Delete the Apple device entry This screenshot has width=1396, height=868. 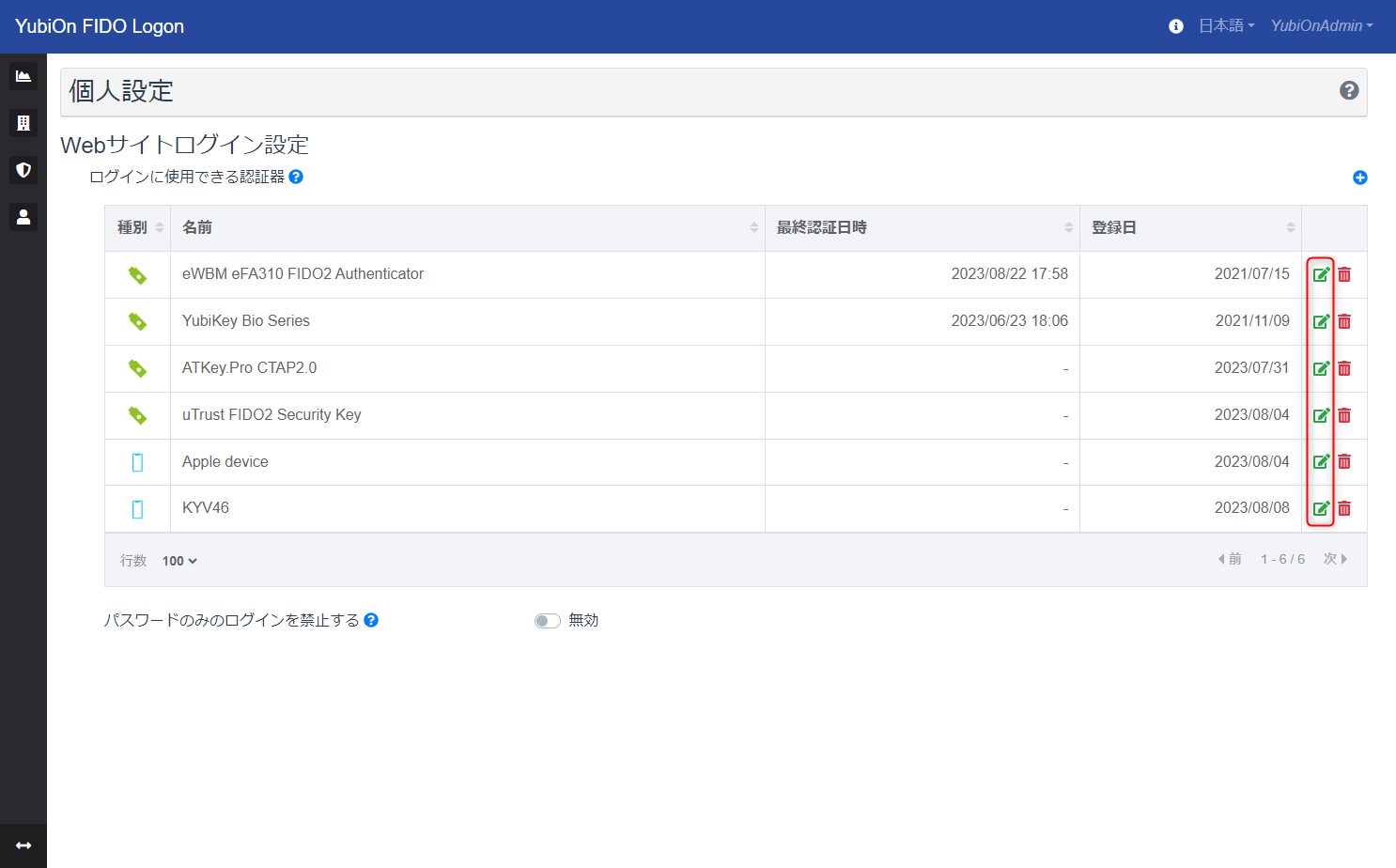pyautogui.click(x=1344, y=461)
